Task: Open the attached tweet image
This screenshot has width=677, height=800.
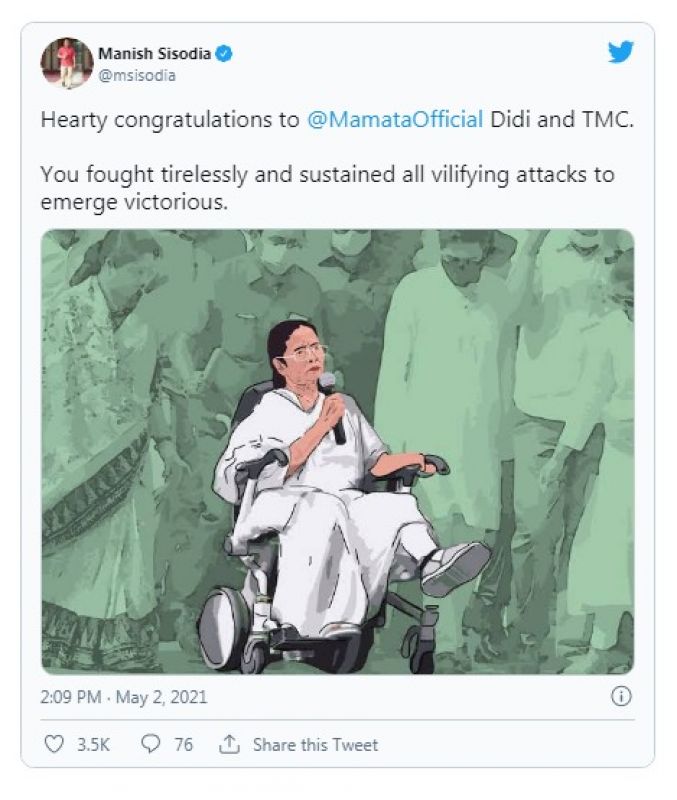Action: [x=337, y=450]
